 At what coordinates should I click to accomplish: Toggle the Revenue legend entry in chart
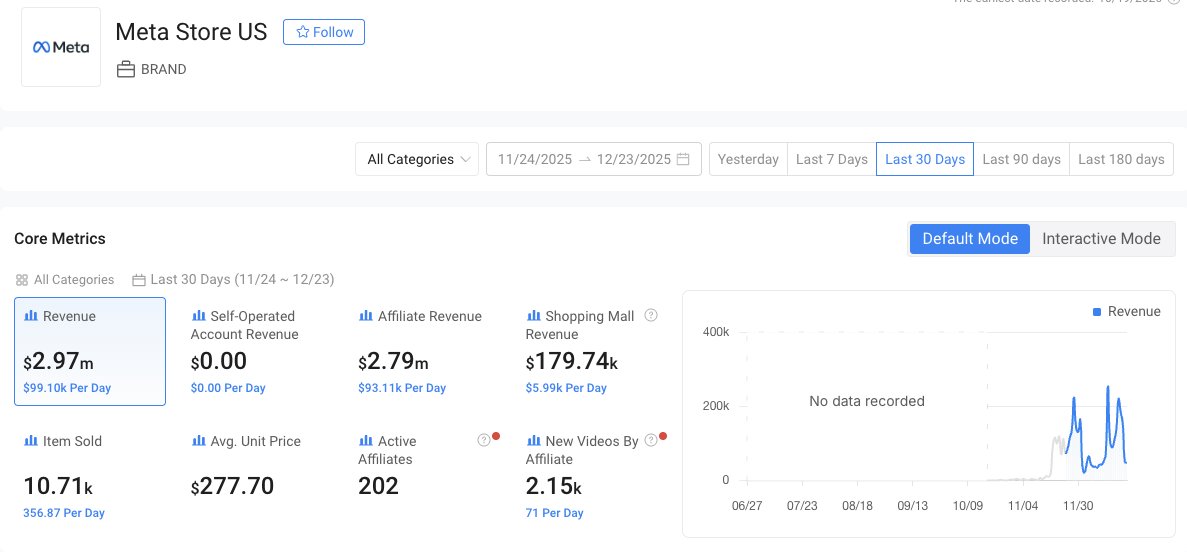(x=1126, y=311)
